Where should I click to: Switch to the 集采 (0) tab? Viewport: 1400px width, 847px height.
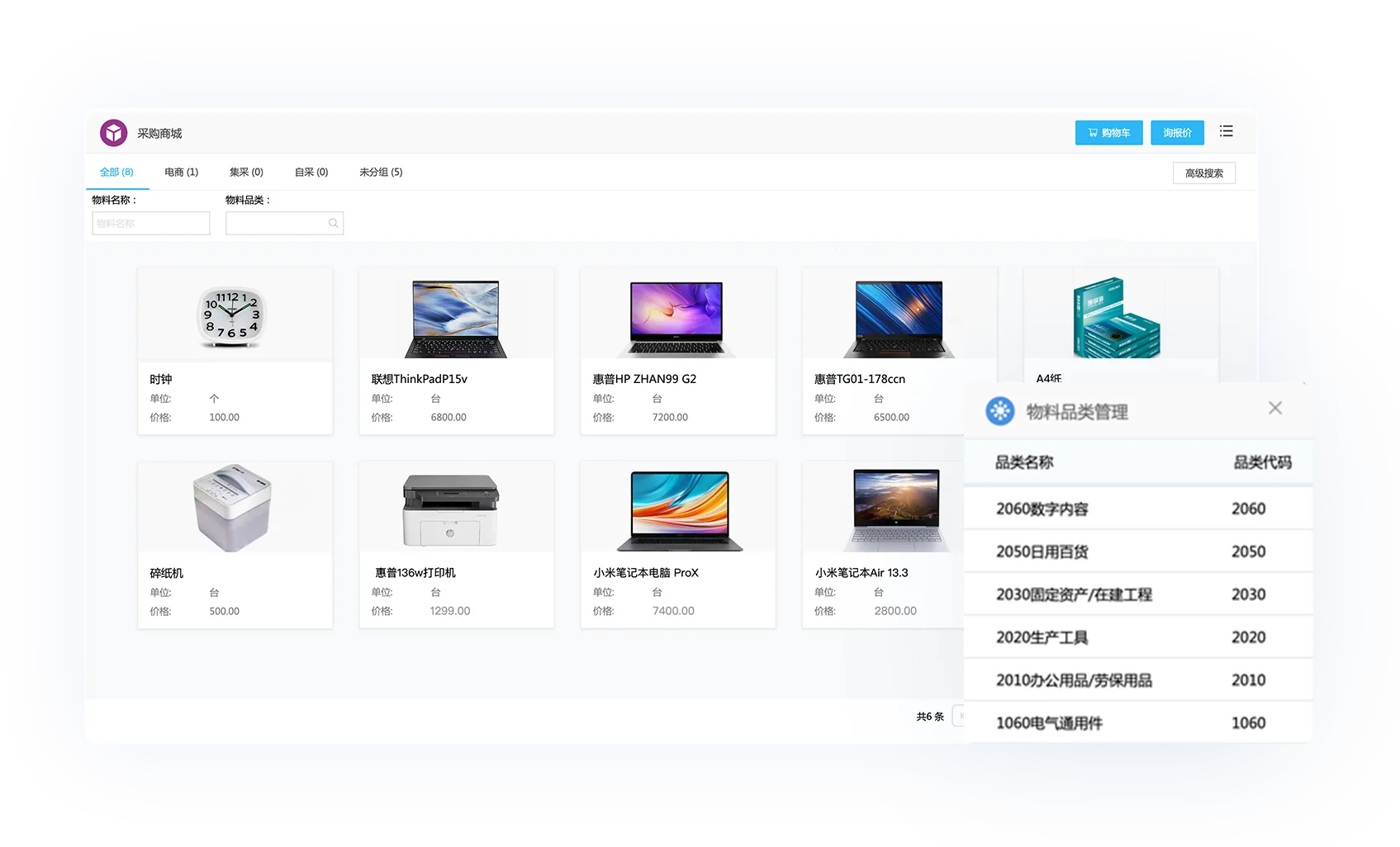pos(246,173)
